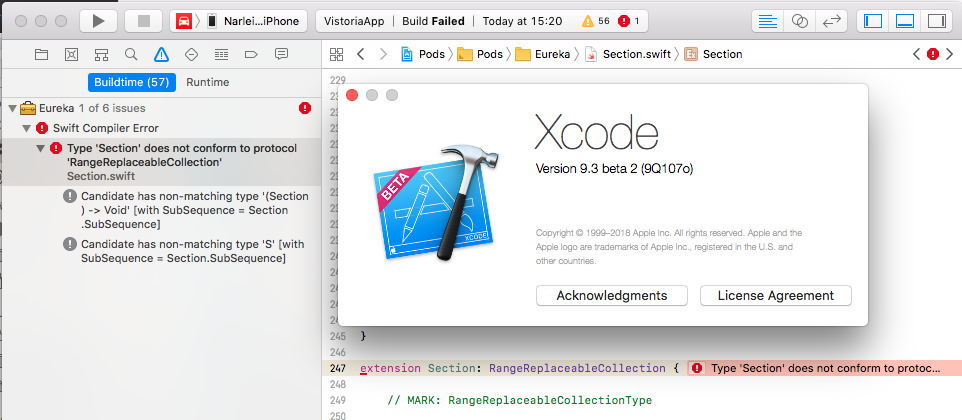The width and height of the screenshot is (962, 420).
Task: Click the MARK RangeReplaceableCollectionType comment
Action: coord(520,400)
